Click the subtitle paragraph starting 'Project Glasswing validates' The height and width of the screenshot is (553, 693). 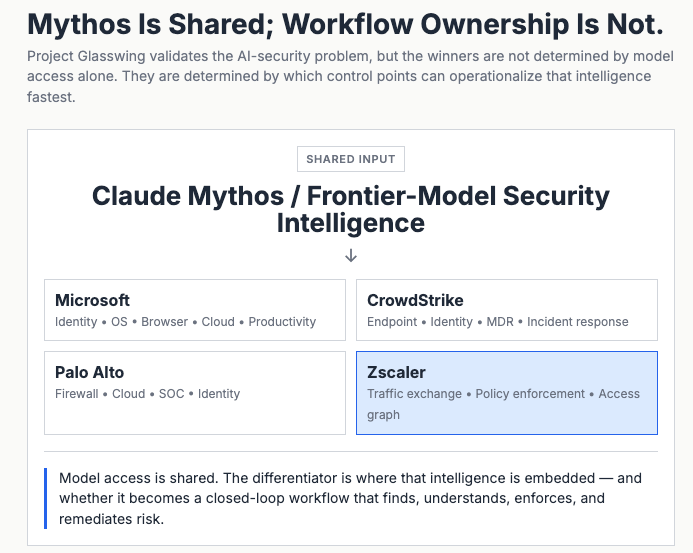350,76
